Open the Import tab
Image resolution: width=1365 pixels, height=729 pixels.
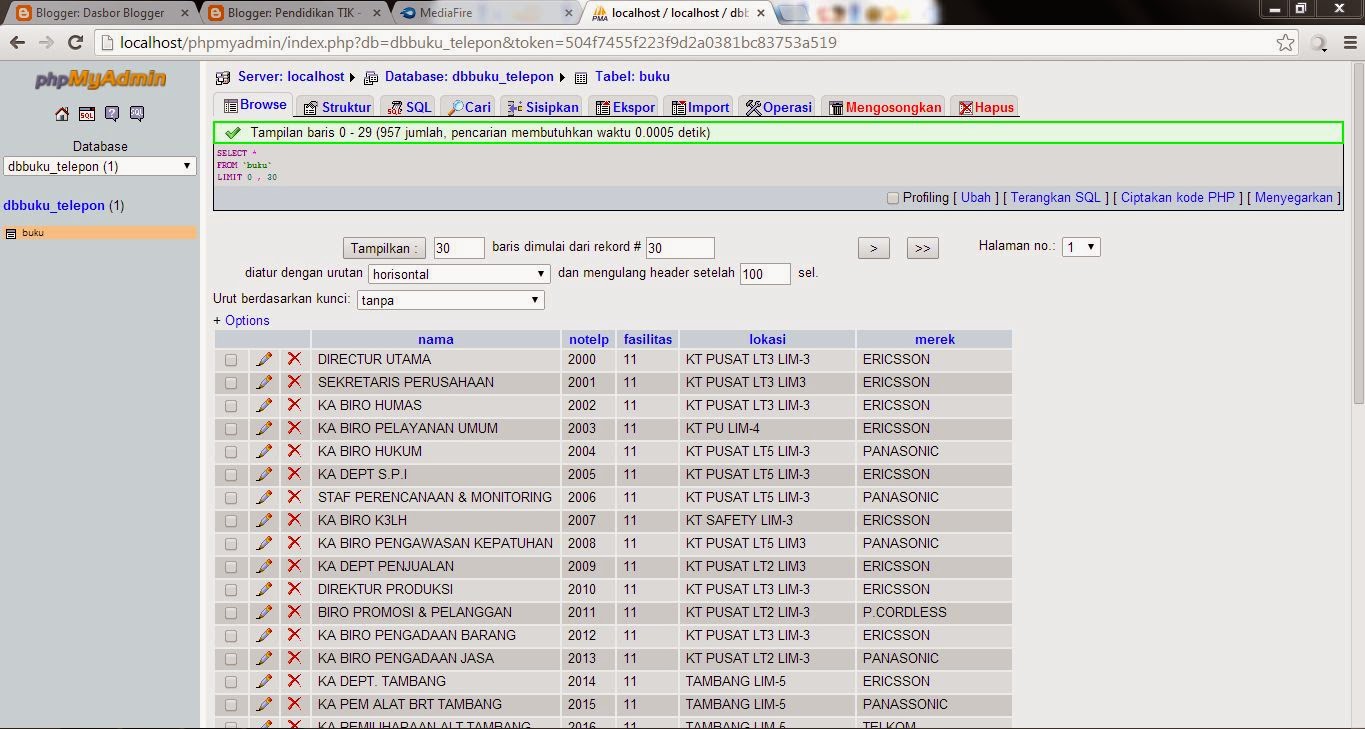[700, 107]
